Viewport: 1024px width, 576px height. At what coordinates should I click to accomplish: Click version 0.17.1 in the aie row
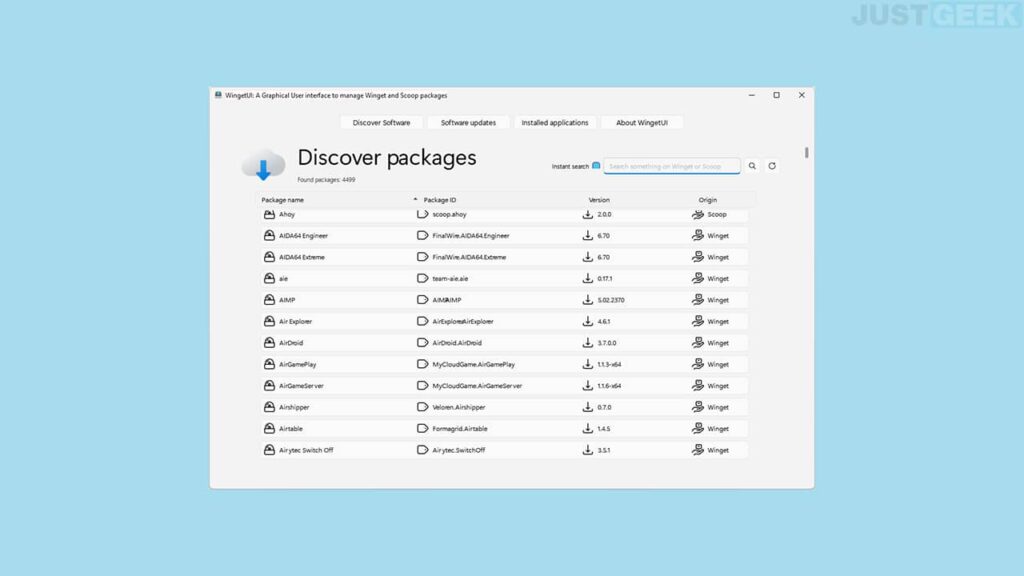(x=605, y=278)
